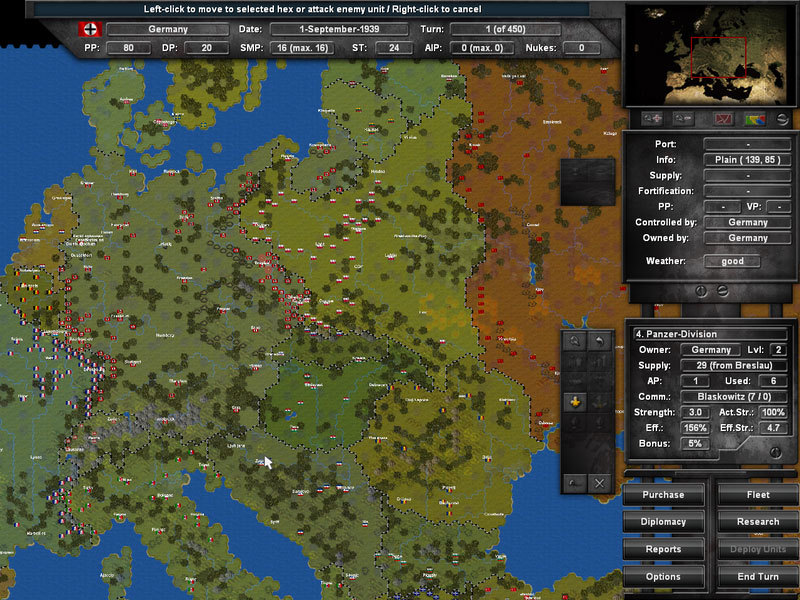This screenshot has height=600, width=800.
Task: Open the Research screen
Action: click(758, 521)
